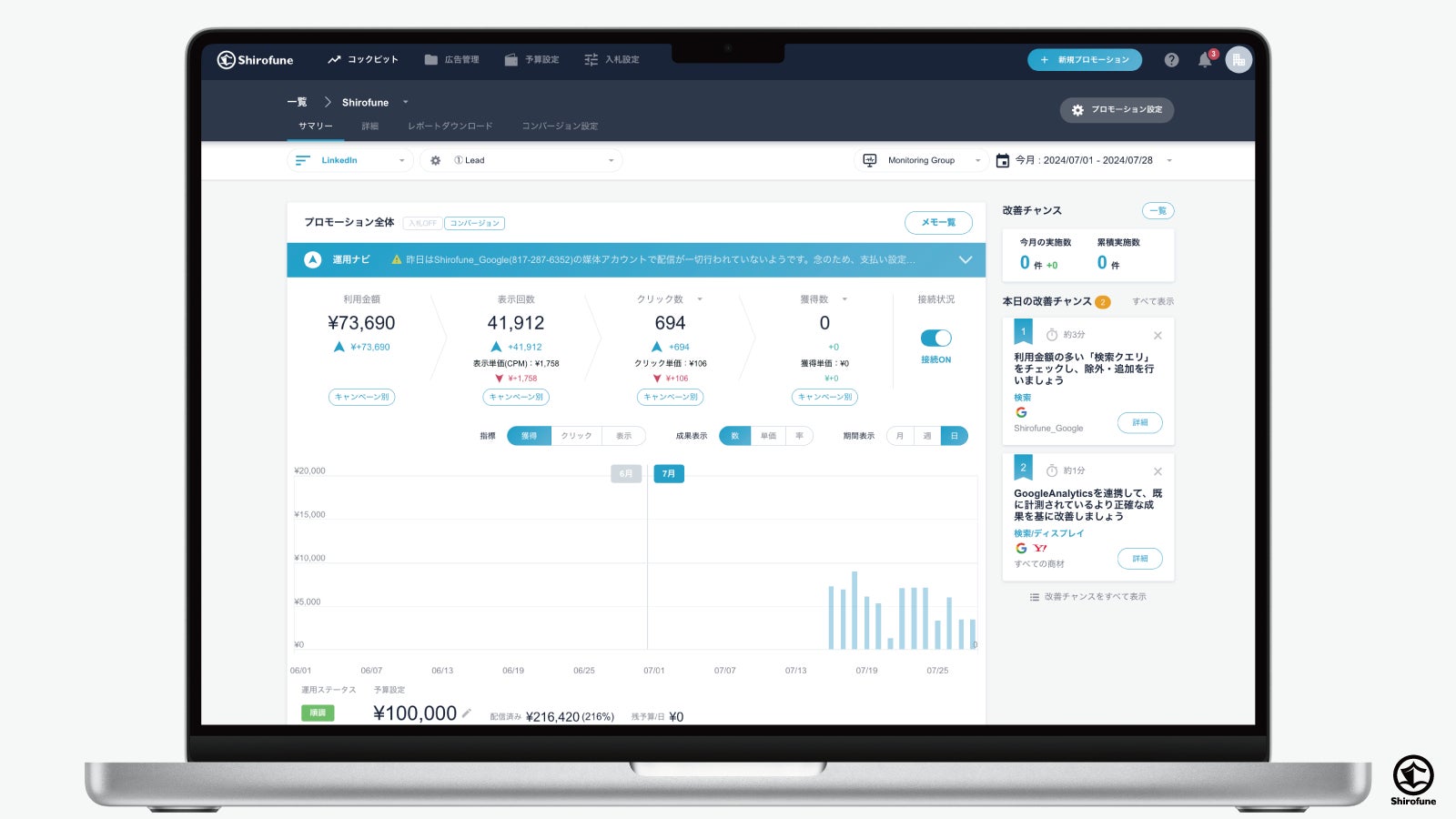The width and height of the screenshot is (1456, 819).
Task: Open the date range dropdown 2024/07/01 - 2024/07/28
Action: 1084,160
